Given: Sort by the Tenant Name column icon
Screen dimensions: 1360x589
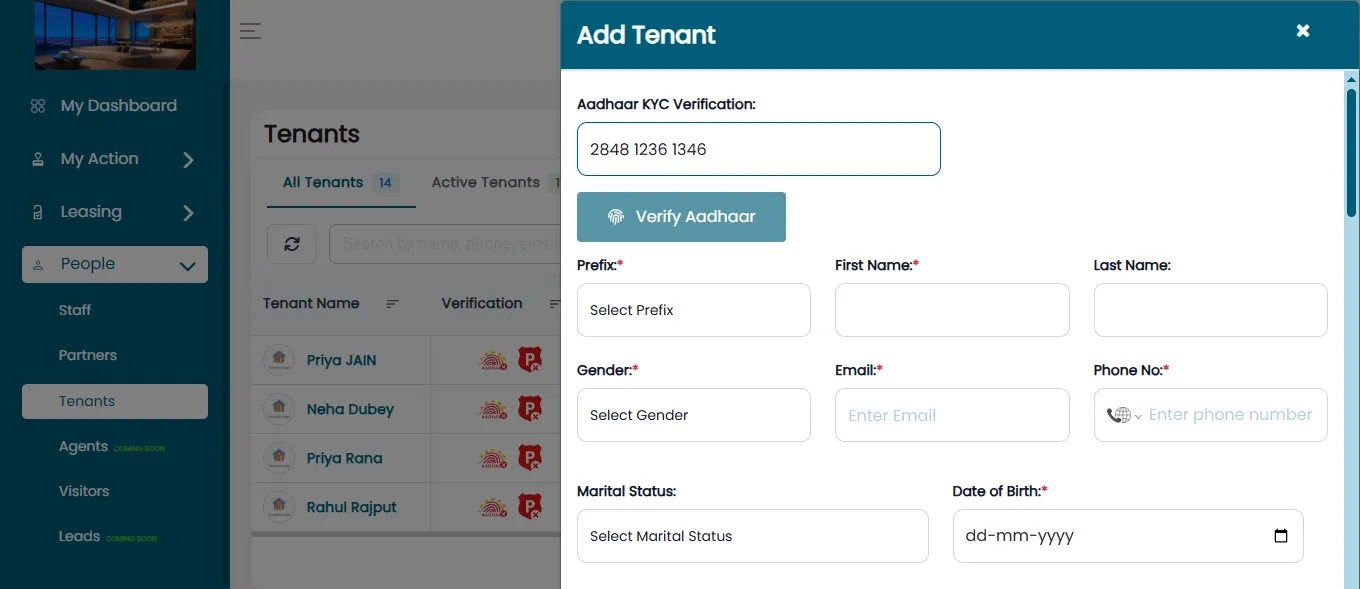Looking at the screenshot, I should click(x=393, y=304).
